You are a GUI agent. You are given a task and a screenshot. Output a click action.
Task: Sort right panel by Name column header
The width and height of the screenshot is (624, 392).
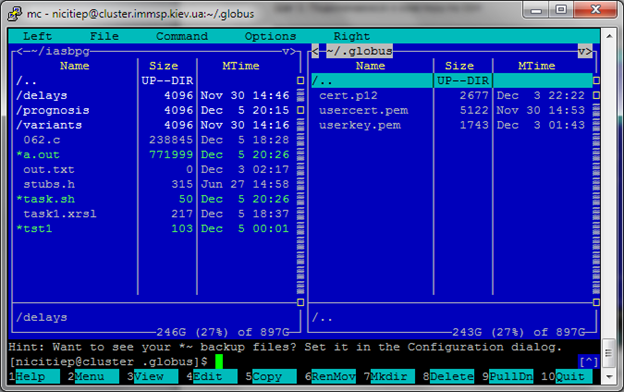[x=370, y=66]
